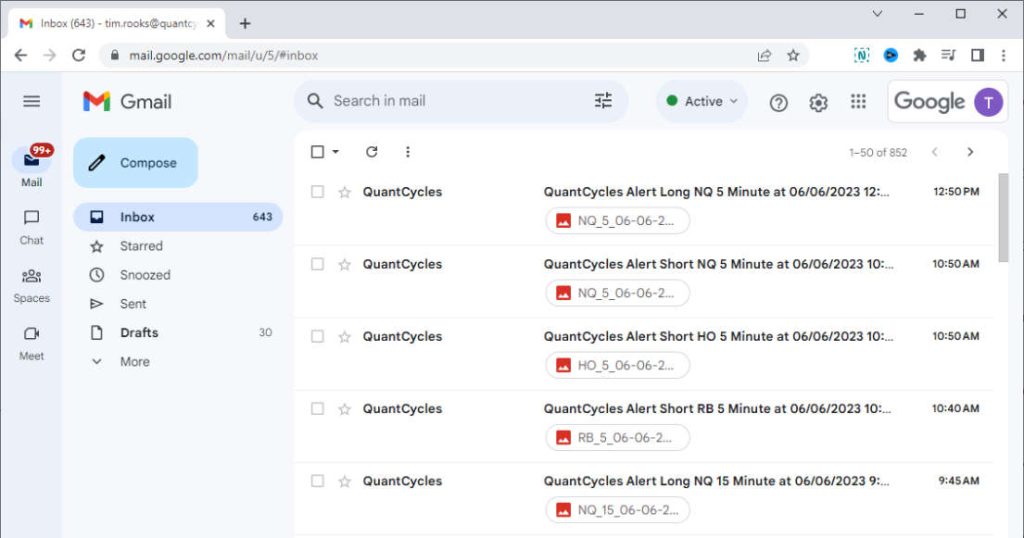Screen dimensions: 1024x538
Task: Star the Short NQ 5 Minute email
Action: [x=345, y=264]
